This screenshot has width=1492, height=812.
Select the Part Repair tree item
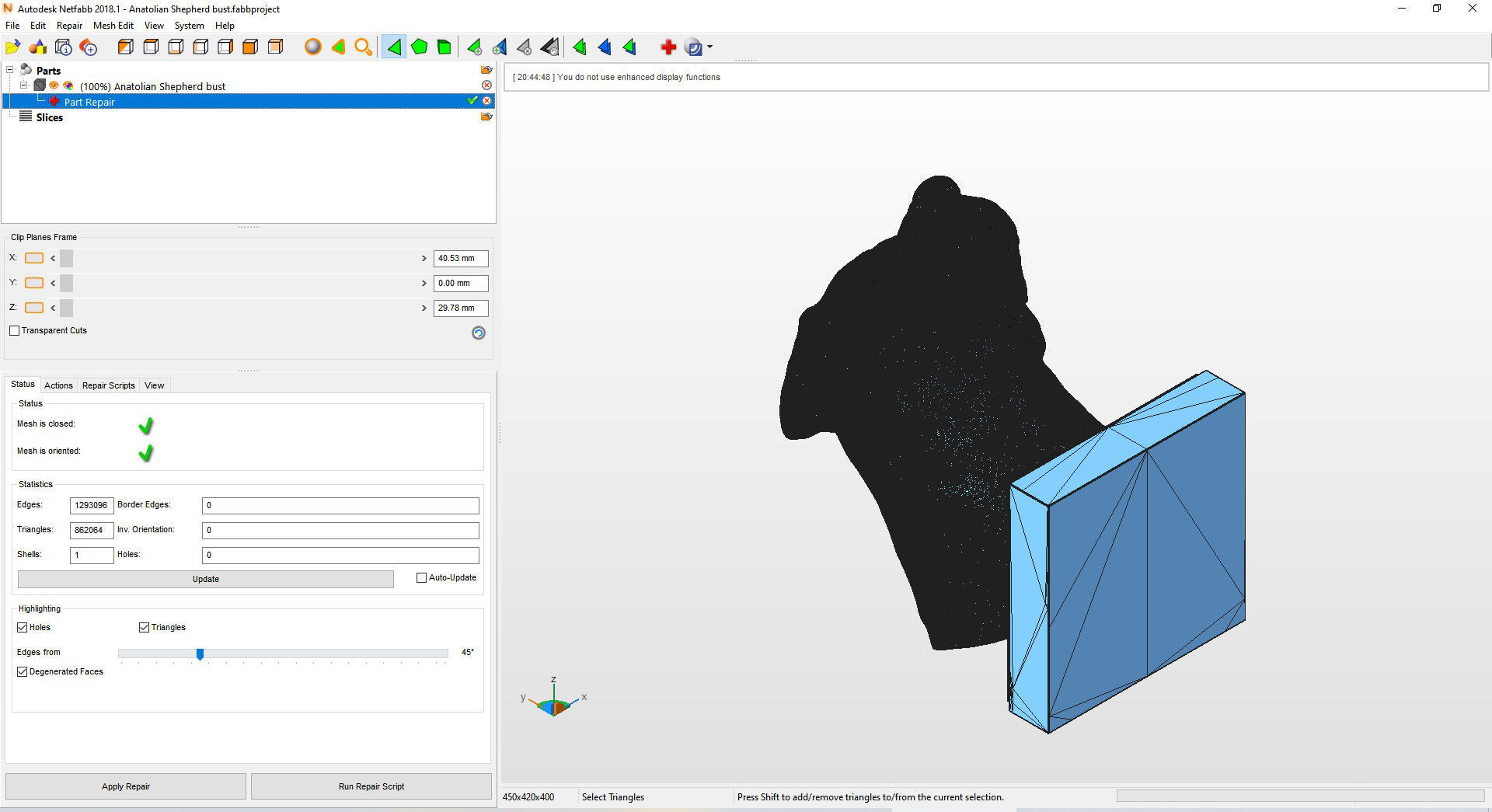(89, 102)
